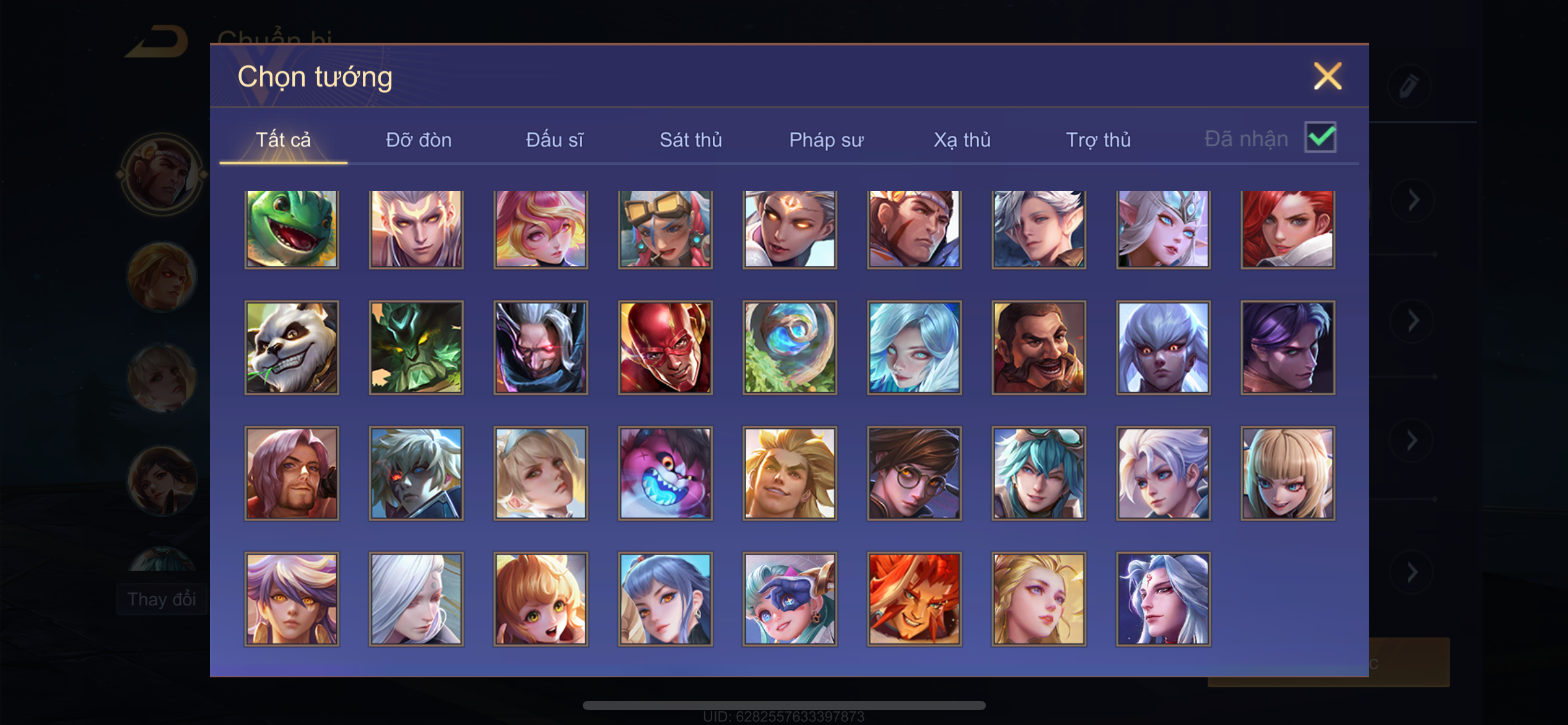Open the Trợ thủ tab

point(1098,140)
